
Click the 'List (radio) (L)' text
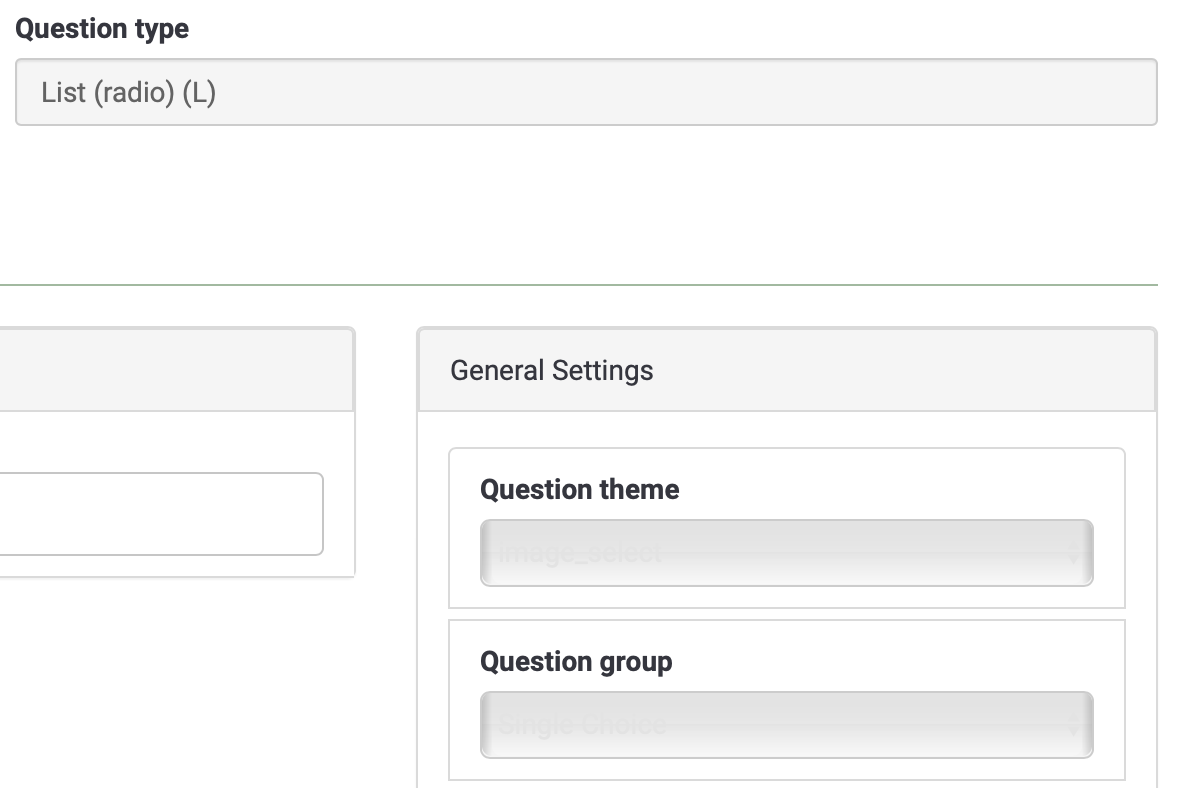point(129,93)
